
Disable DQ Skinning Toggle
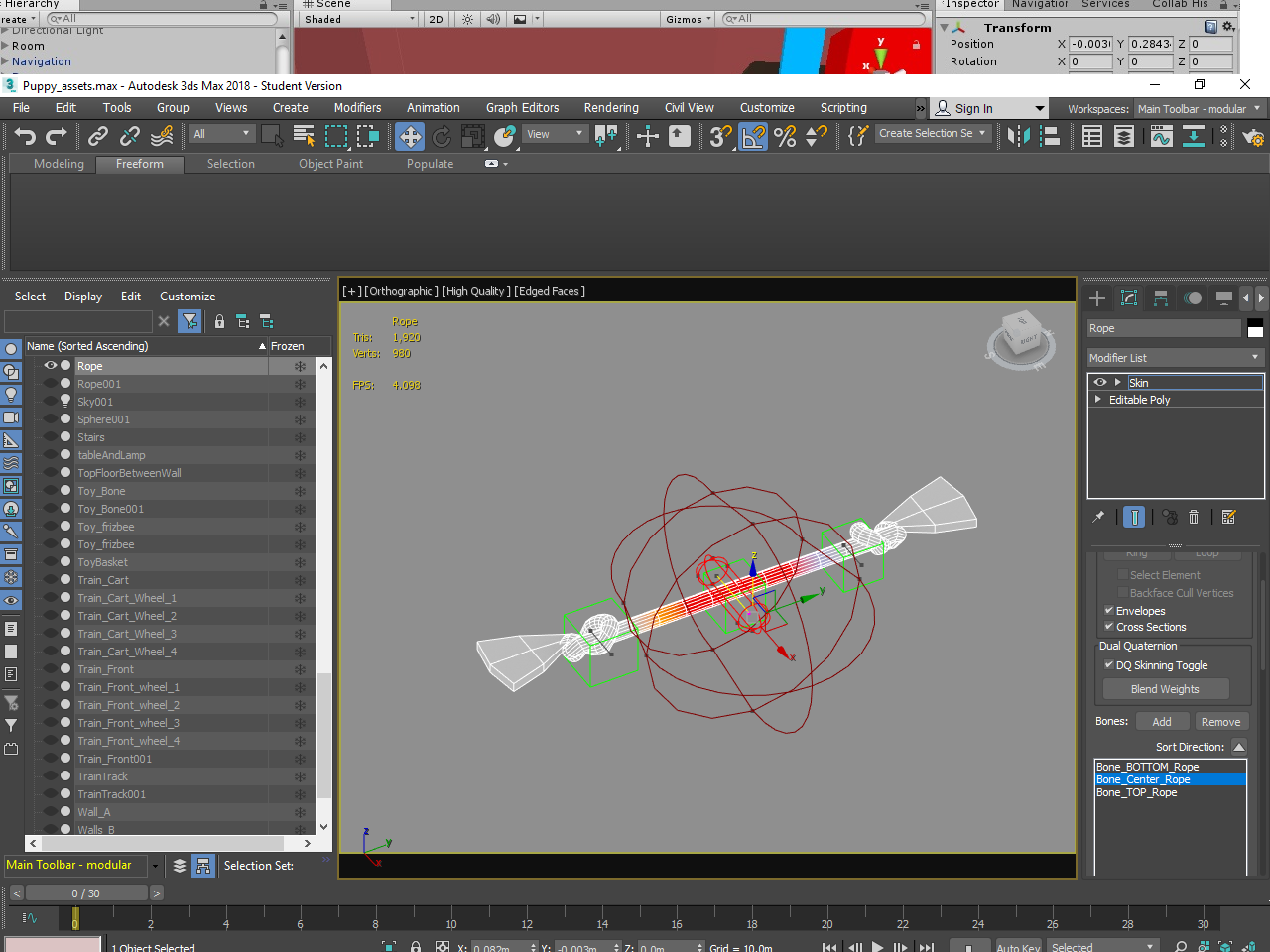click(1109, 665)
